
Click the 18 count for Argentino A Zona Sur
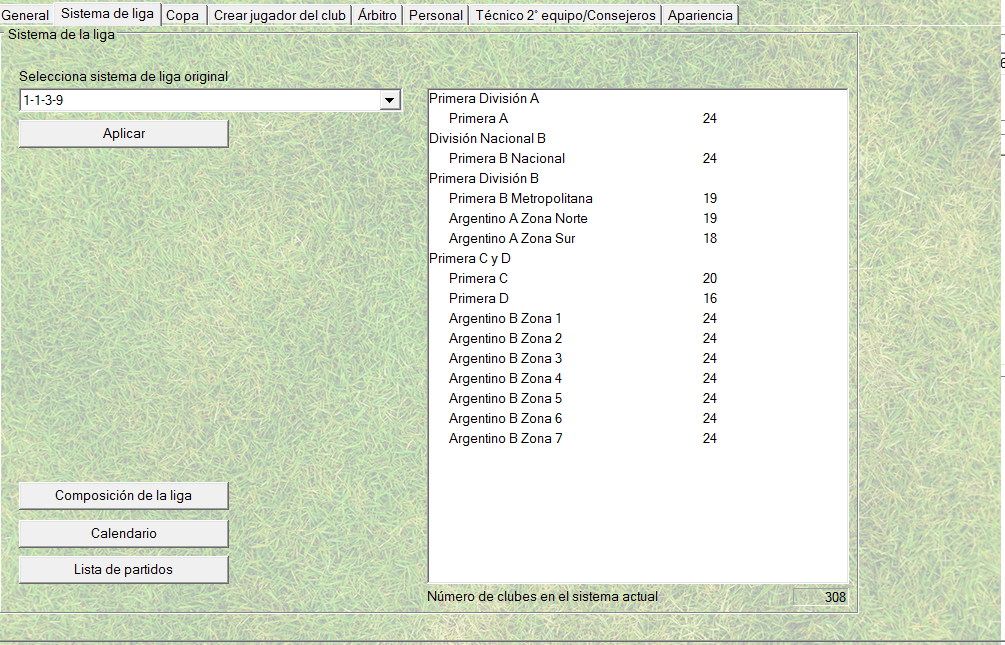pos(710,238)
